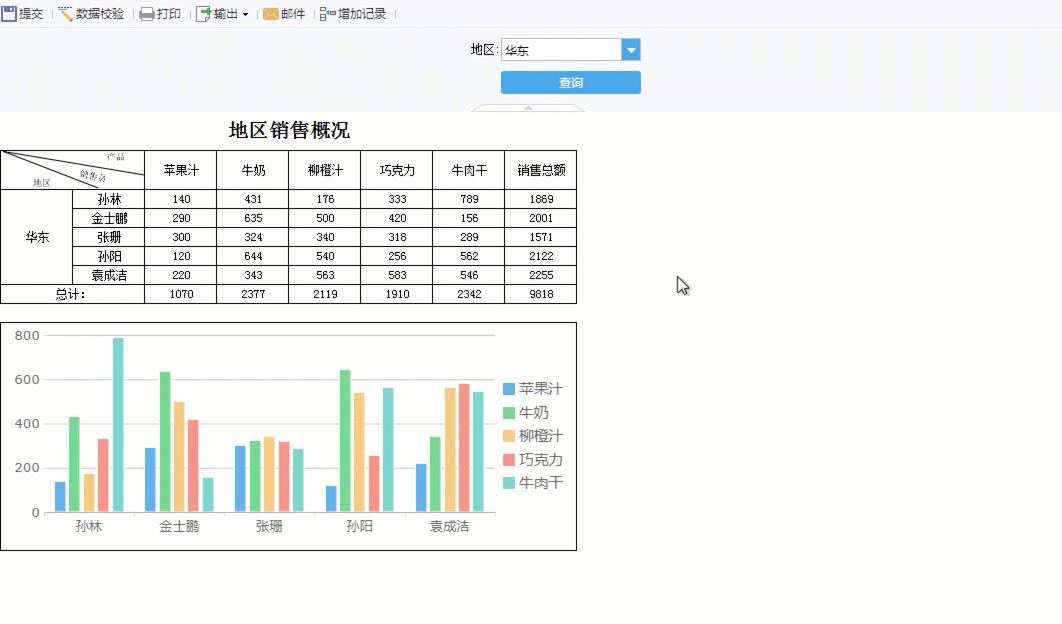Click 金士鹏's green 牛奶 bar in chart
Viewport: 1062px width, 624px height.
(165, 442)
